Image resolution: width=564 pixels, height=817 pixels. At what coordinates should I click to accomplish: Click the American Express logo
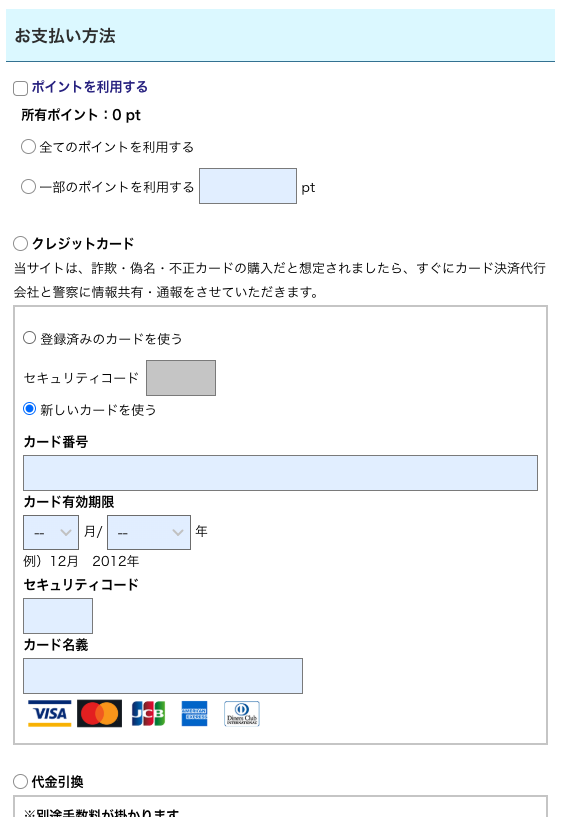click(194, 713)
